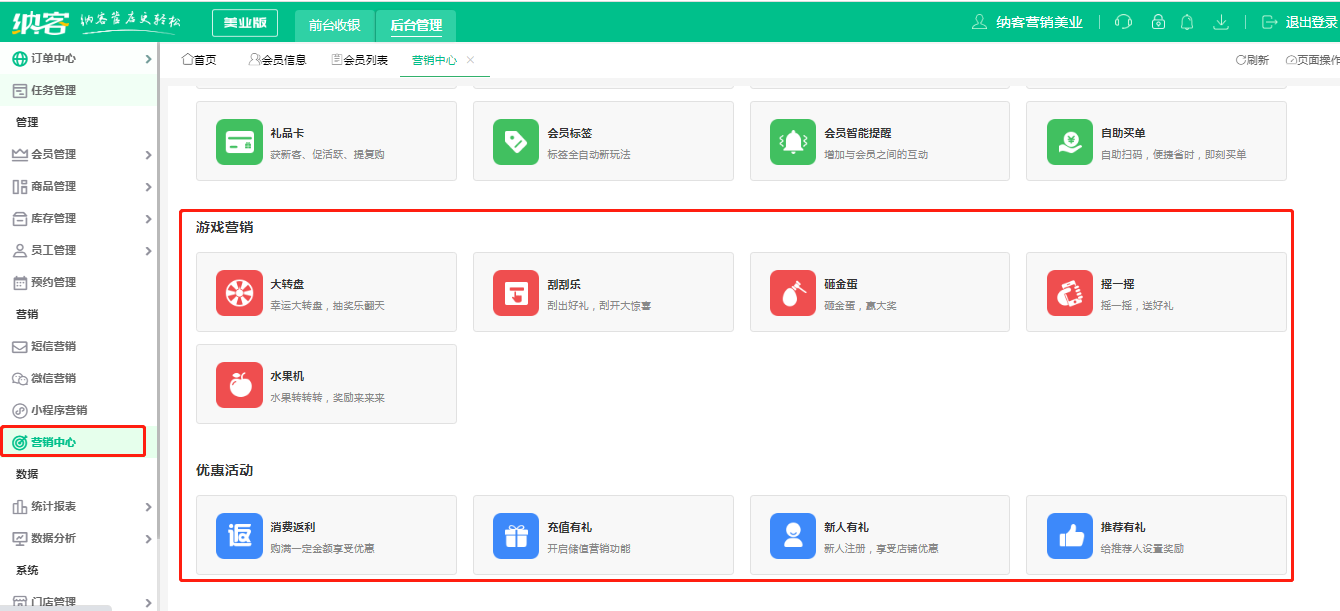Open the 大转盘 wheel icon

[239, 293]
